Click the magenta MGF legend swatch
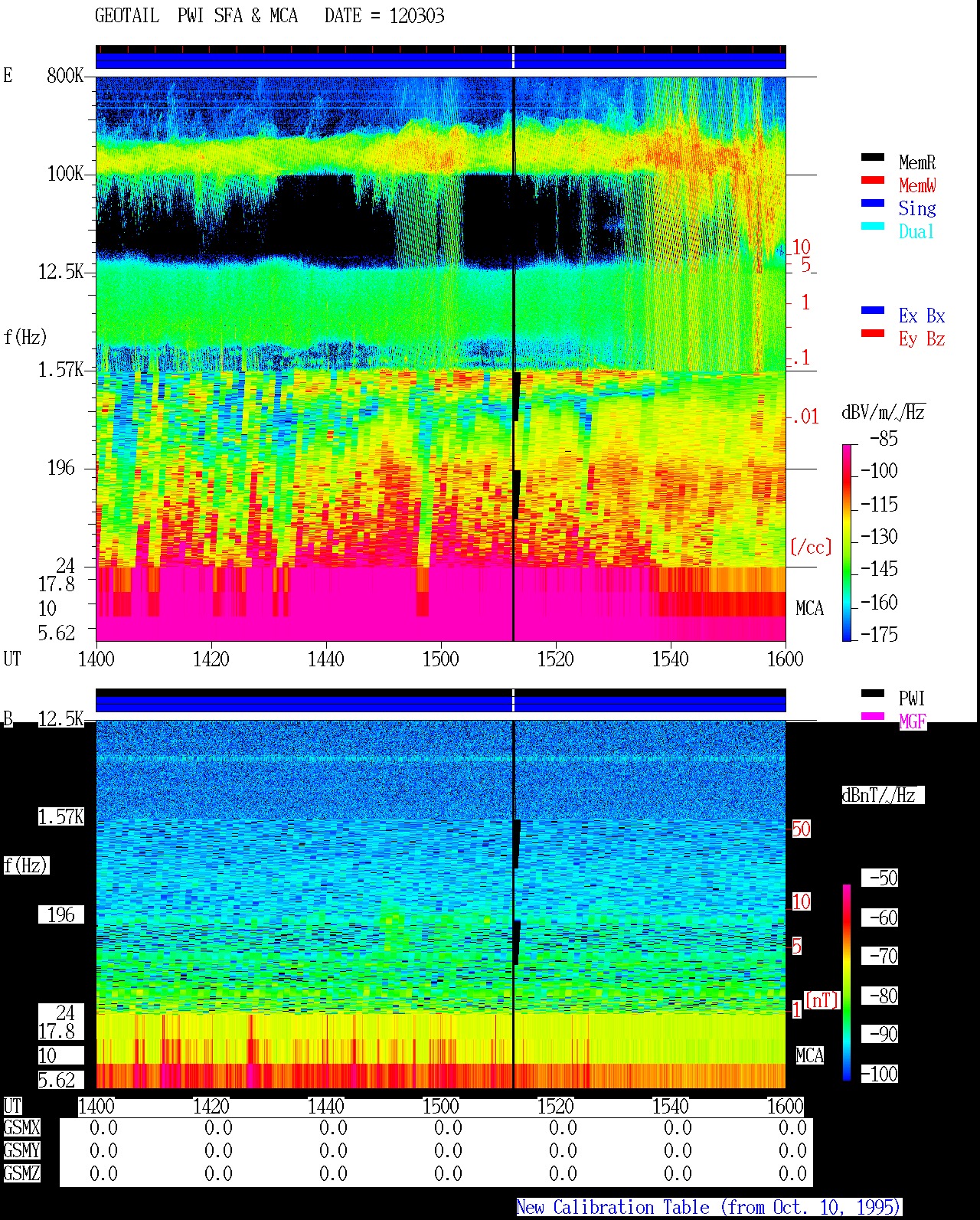The height and width of the screenshot is (1220, 980). point(873,717)
